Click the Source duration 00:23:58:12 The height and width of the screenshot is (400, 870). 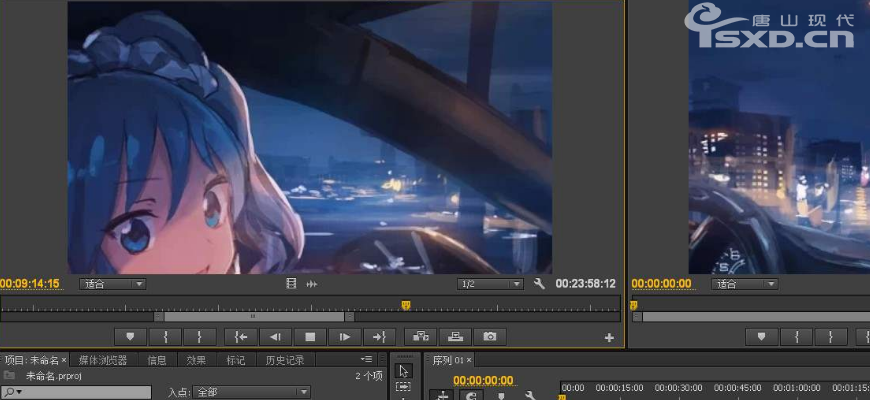coord(586,283)
